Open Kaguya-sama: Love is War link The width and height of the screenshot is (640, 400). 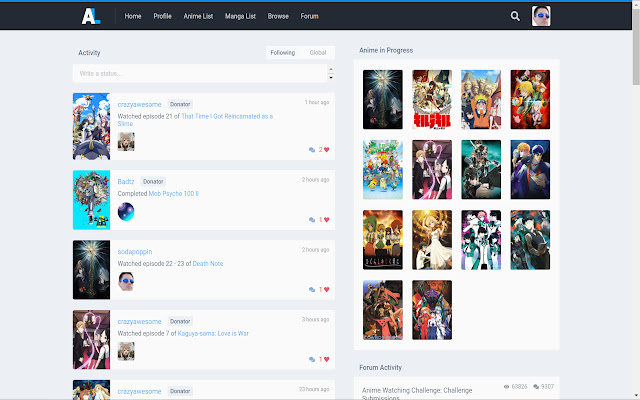pyautogui.click(x=213, y=333)
